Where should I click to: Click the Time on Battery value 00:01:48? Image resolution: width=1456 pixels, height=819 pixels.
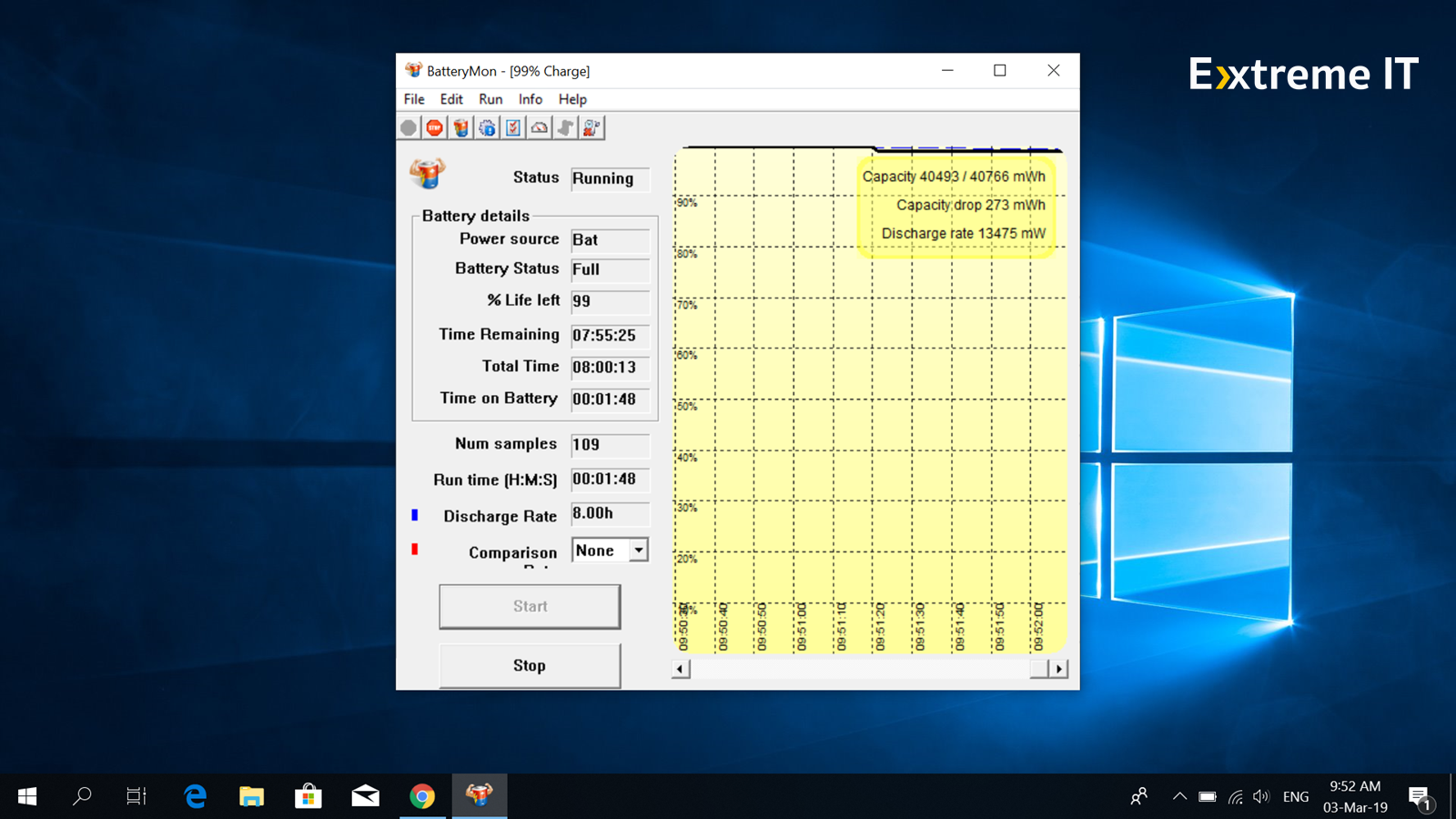point(611,399)
